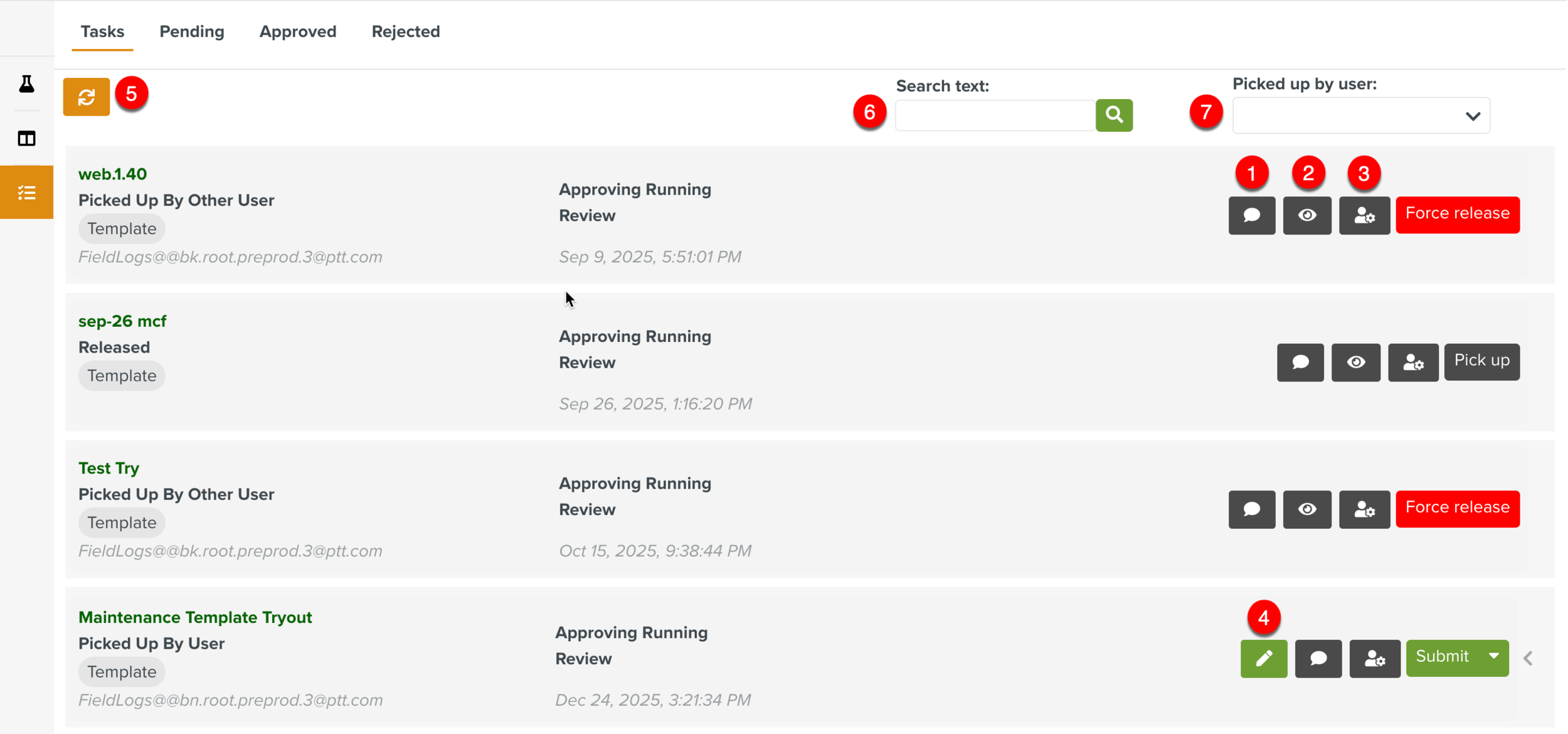Click the Search text input field

pos(994,115)
